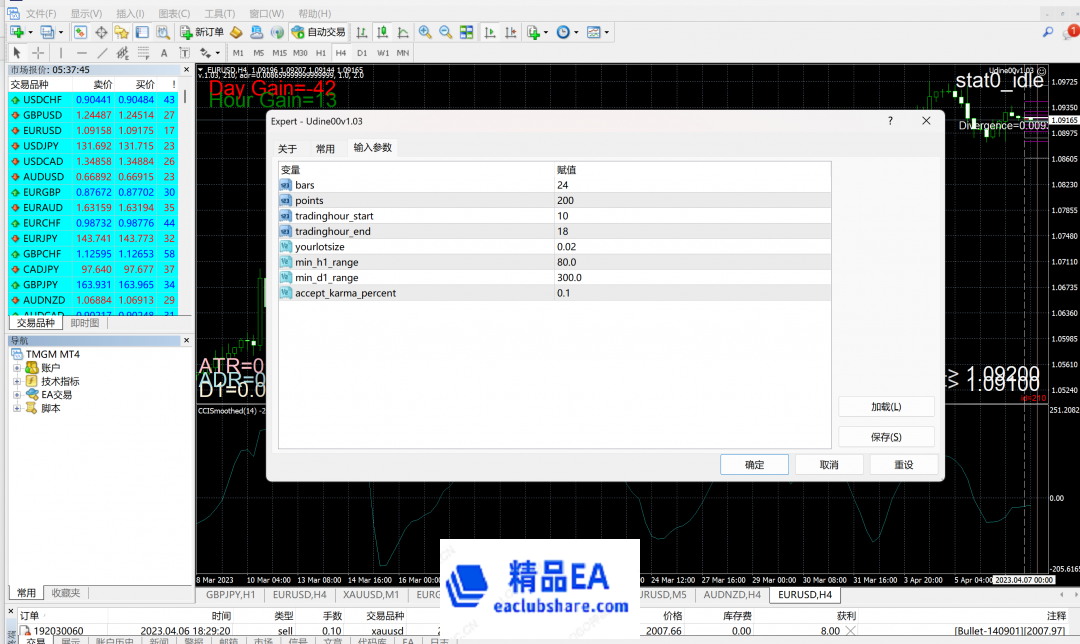1080x644 pixels.
Task: Toggle the Terminal panel icon
Action: [x=142, y=32]
